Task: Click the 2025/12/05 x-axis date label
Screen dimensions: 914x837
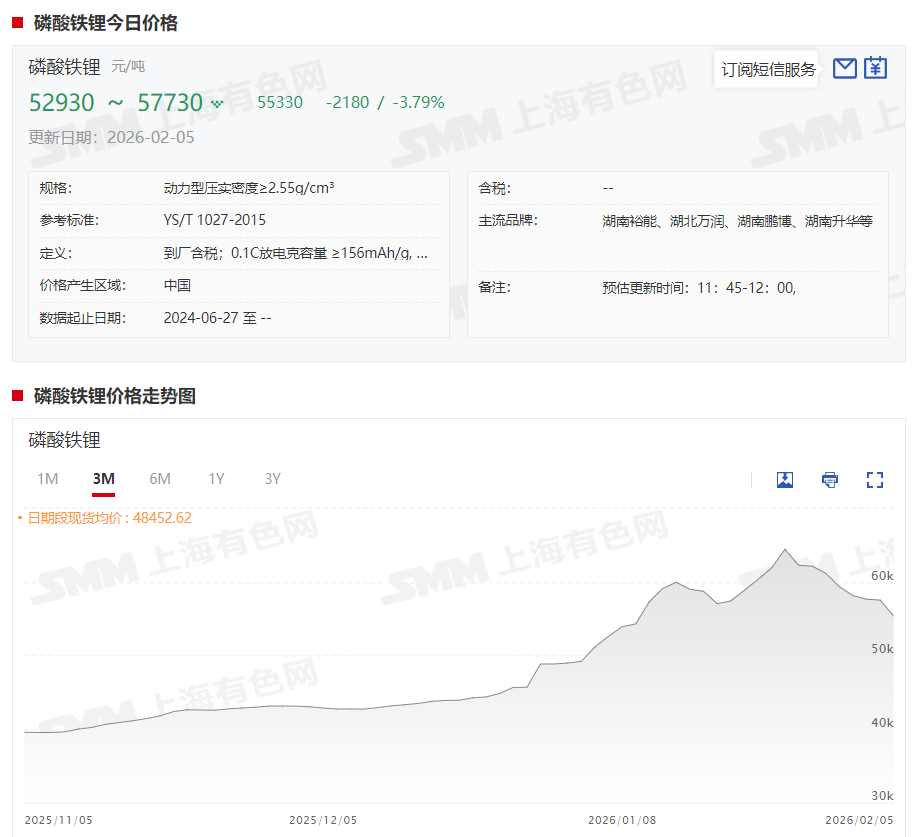Action: coord(323,820)
